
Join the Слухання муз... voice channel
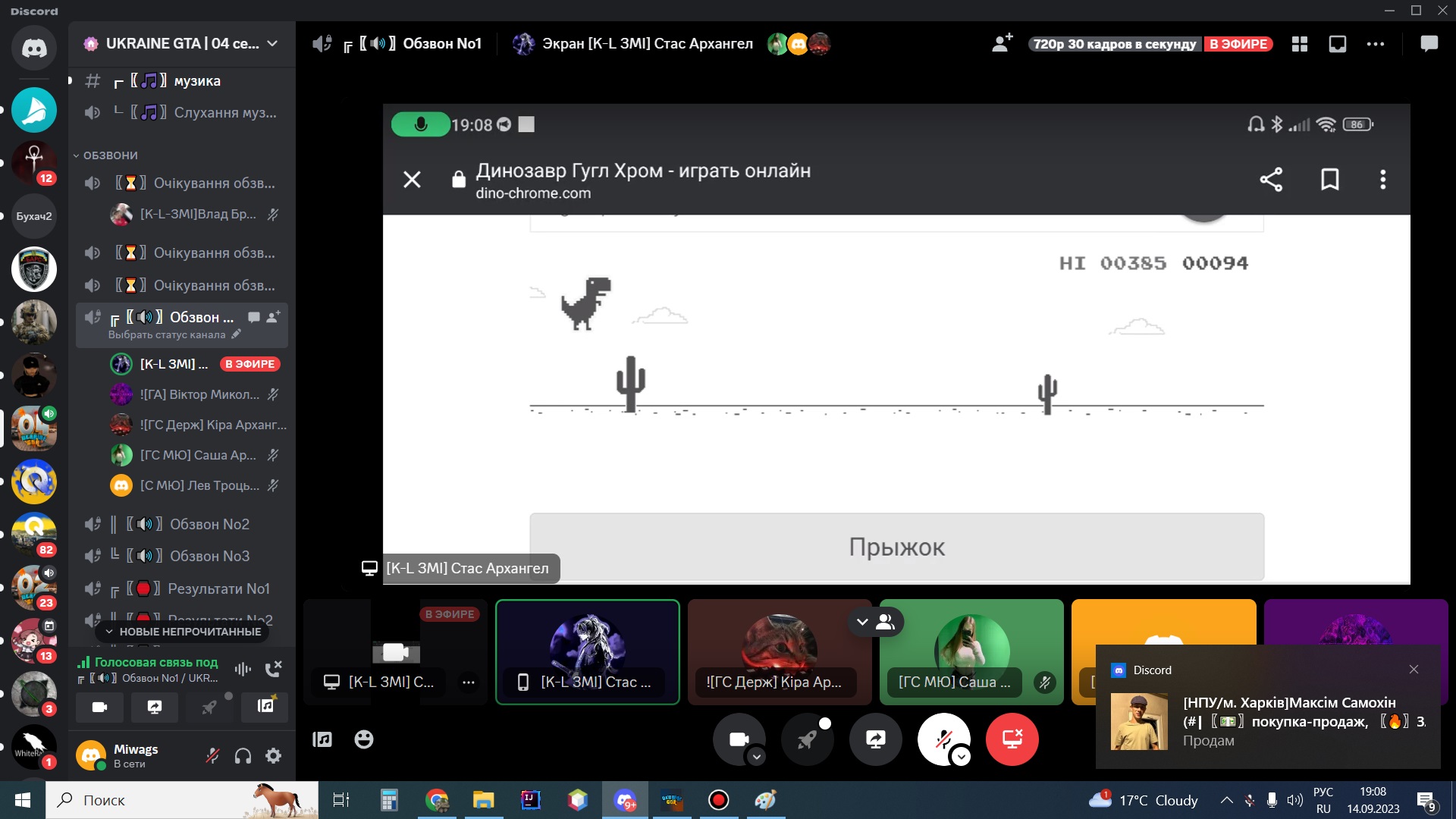click(x=182, y=112)
